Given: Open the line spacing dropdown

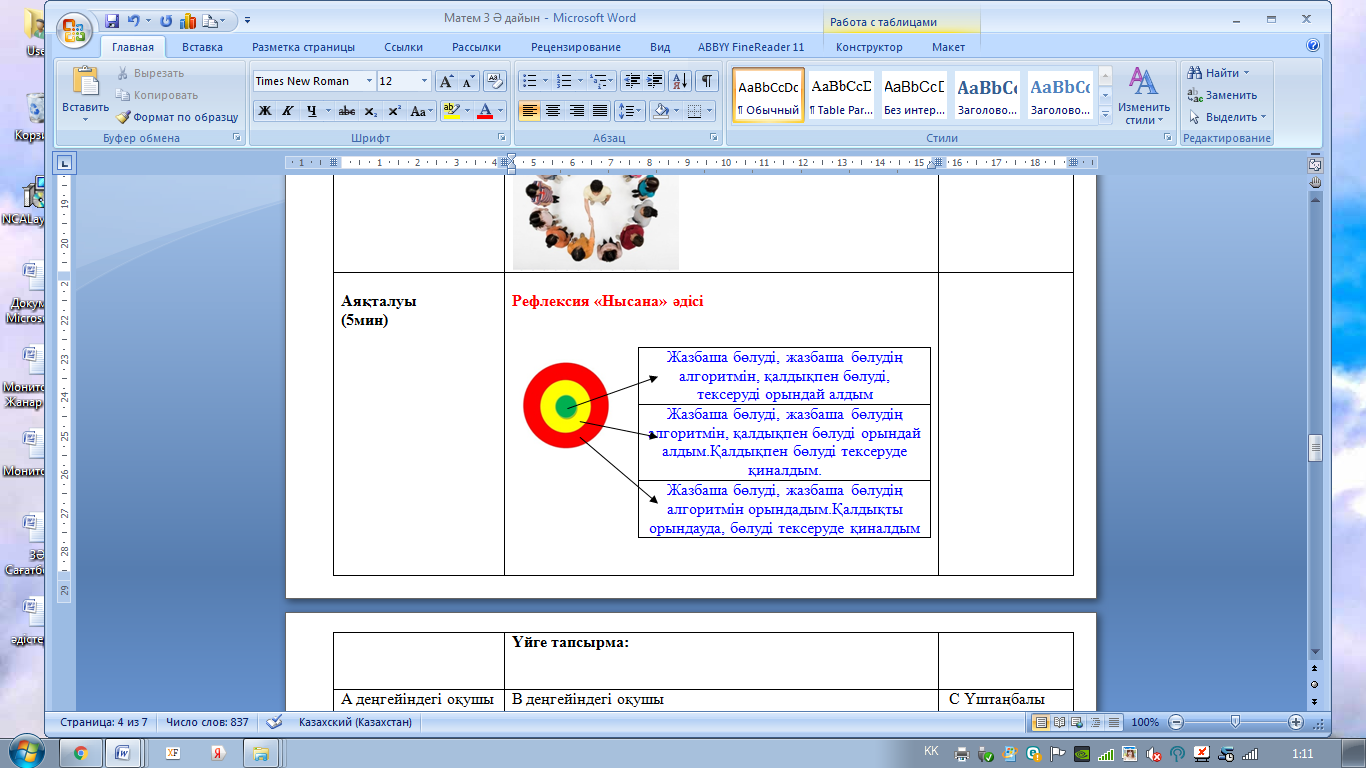Looking at the screenshot, I should pos(630,110).
